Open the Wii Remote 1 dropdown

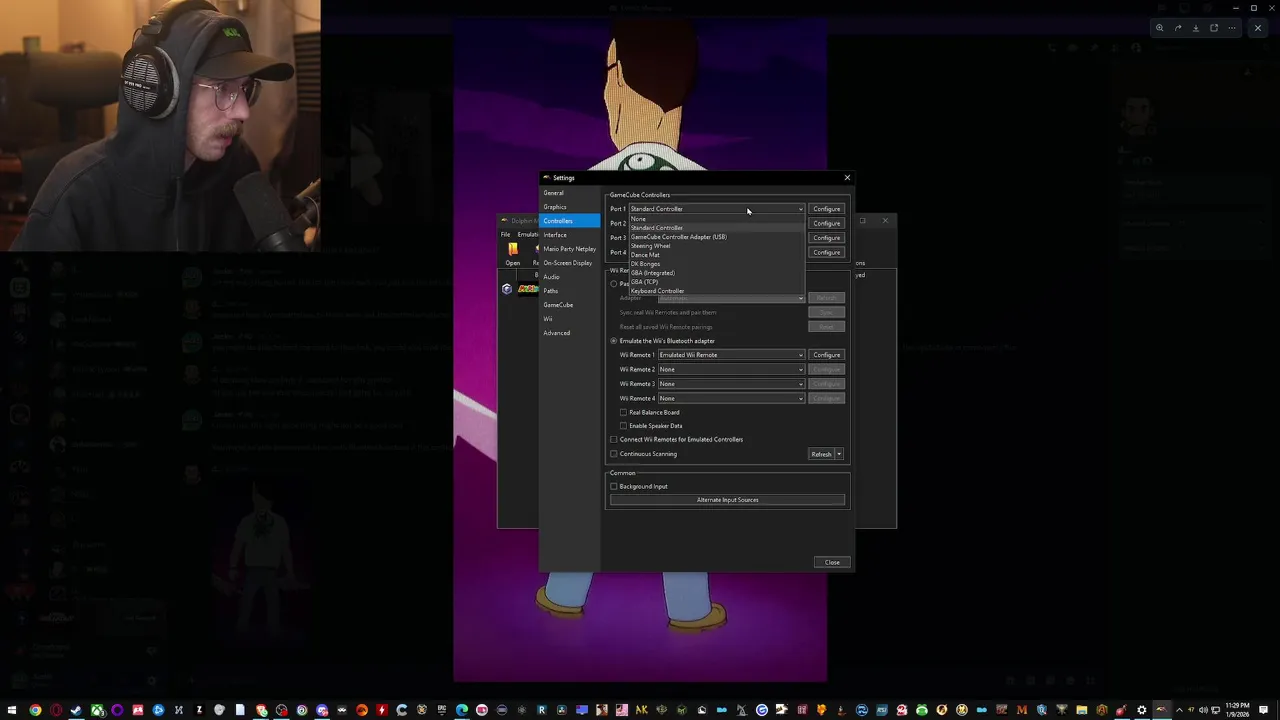point(731,355)
